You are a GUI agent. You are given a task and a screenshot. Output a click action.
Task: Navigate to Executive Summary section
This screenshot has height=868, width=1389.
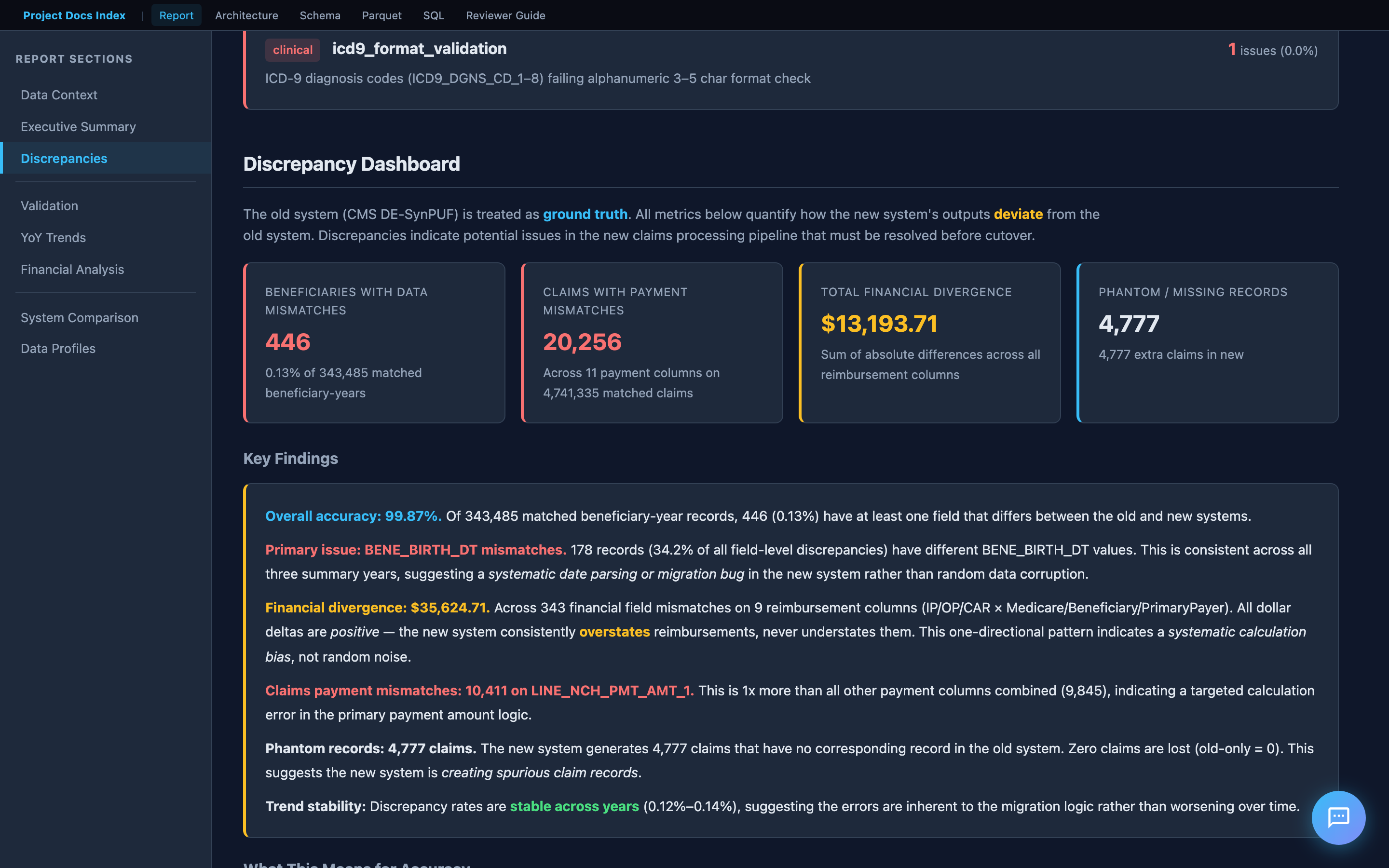(x=78, y=126)
